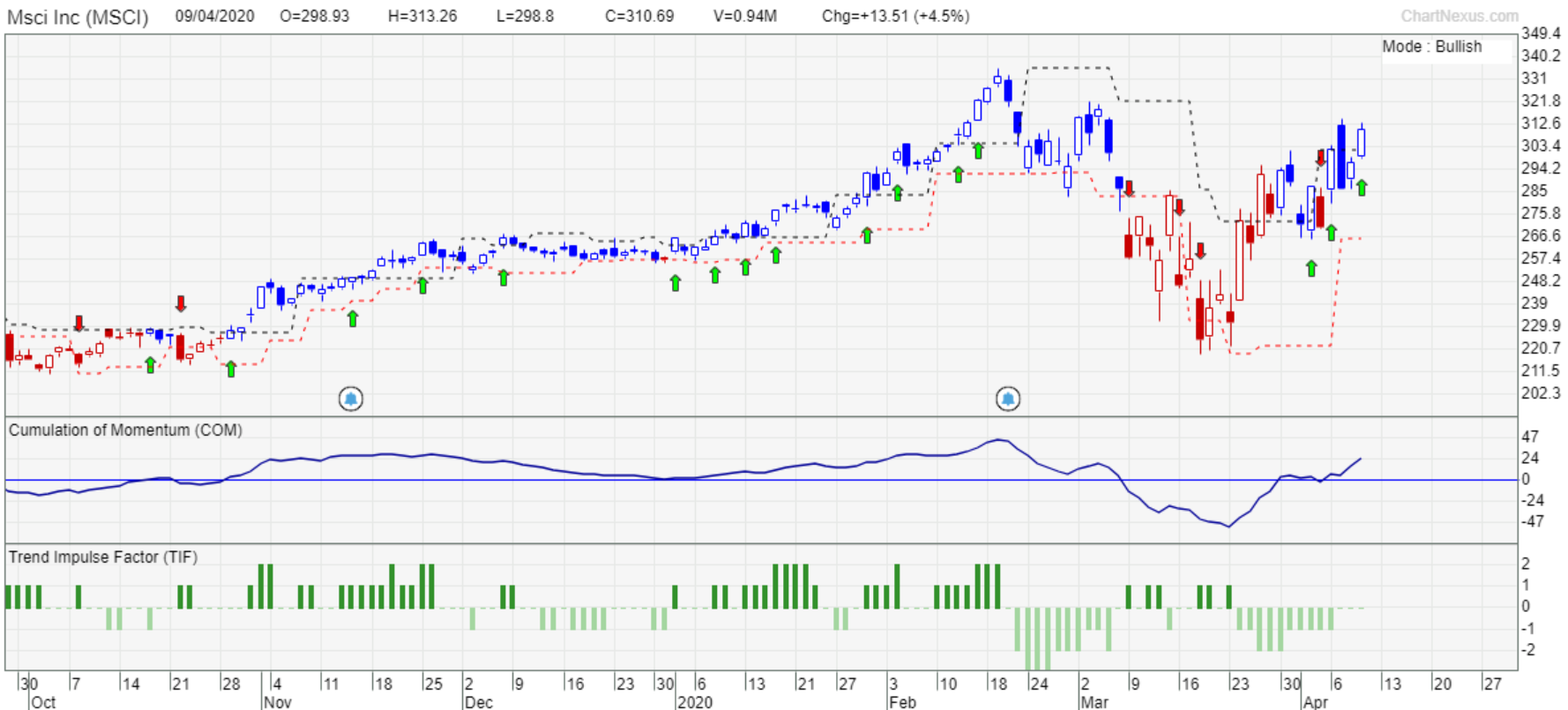Click the Oct month label on time axis
This screenshot has width=1568, height=710.
(43, 702)
